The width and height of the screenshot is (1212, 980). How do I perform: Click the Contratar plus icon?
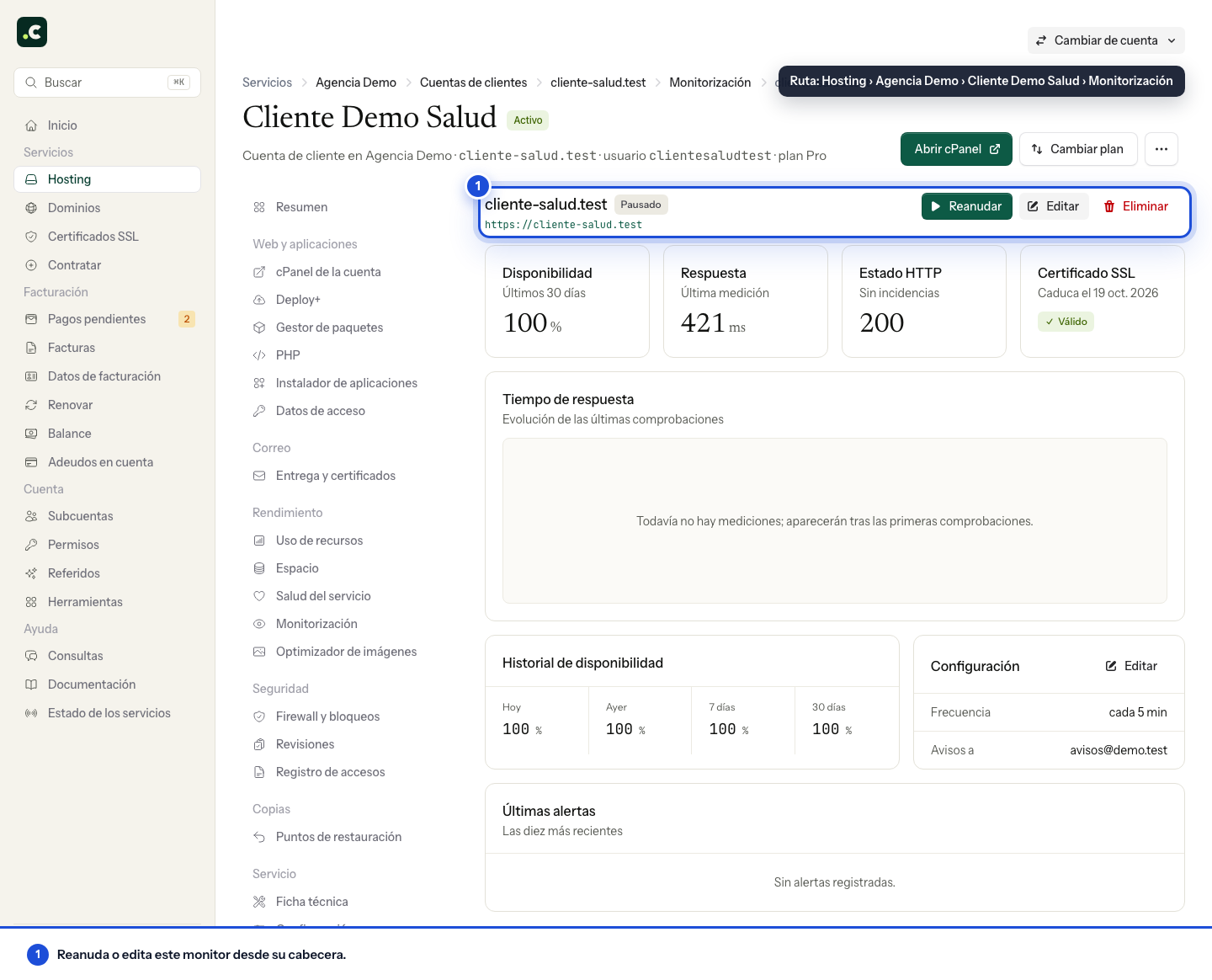[x=31, y=265]
